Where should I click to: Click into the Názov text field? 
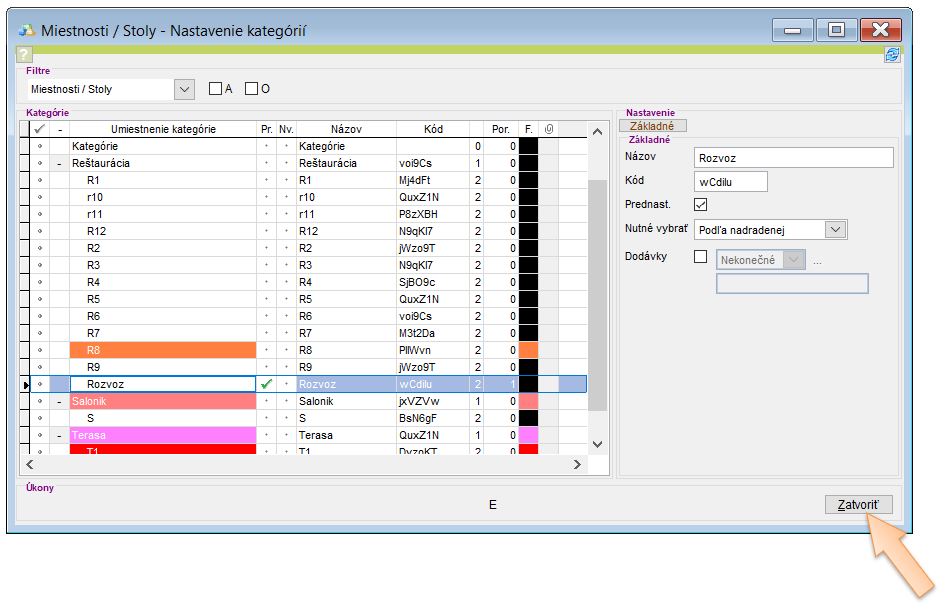(x=792, y=158)
